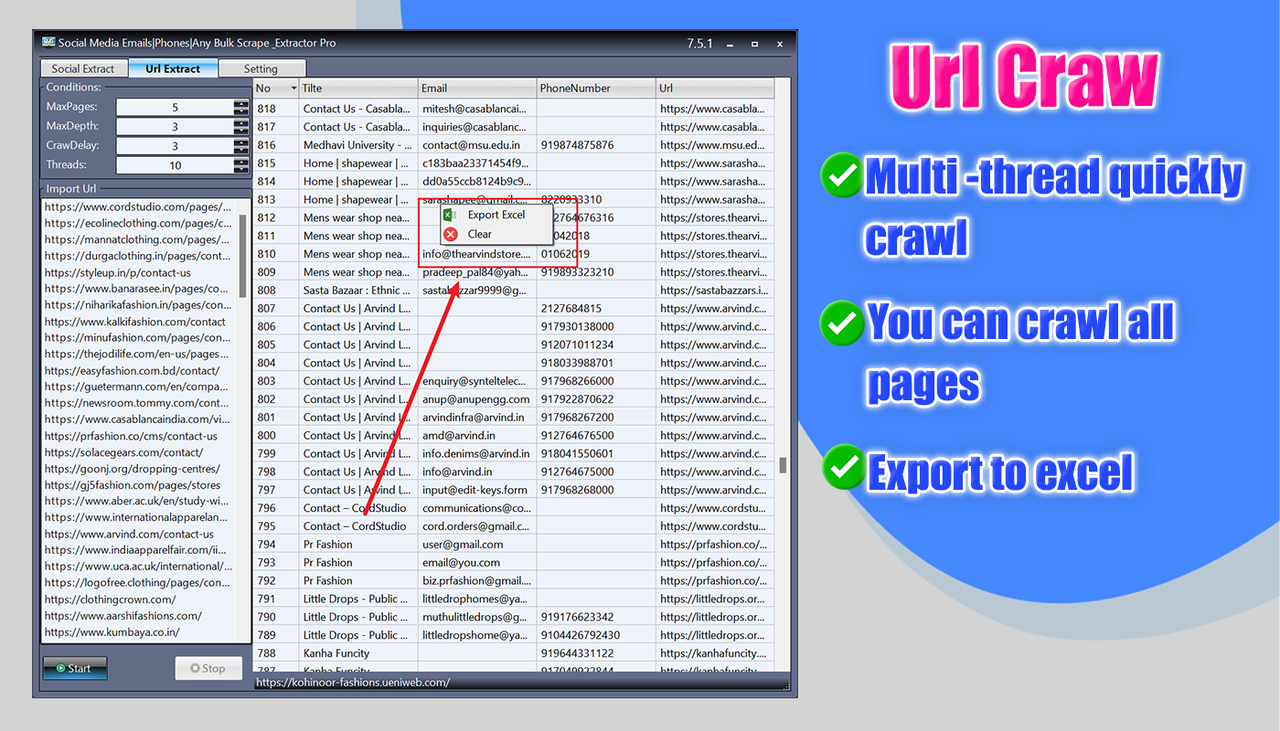Click the Excel icon beside Export Excel

pos(450,215)
